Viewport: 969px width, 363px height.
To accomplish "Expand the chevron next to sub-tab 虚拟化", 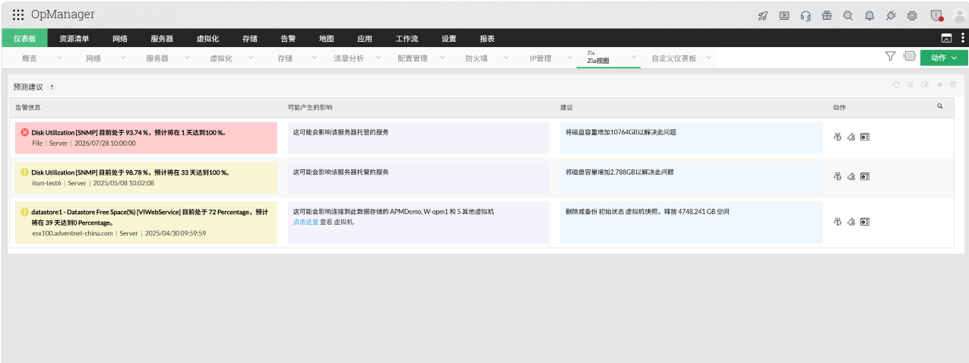I will 250,58.
